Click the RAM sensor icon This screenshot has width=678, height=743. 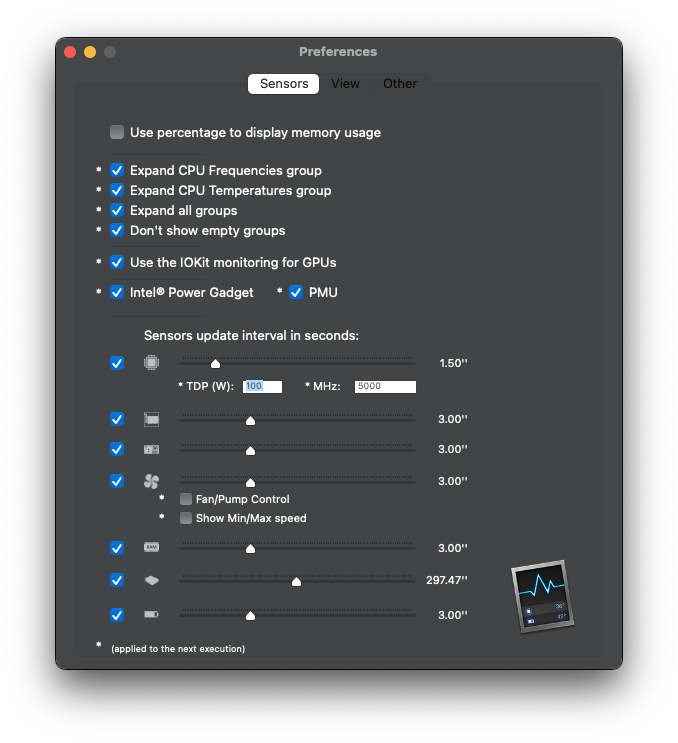pos(151,547)
